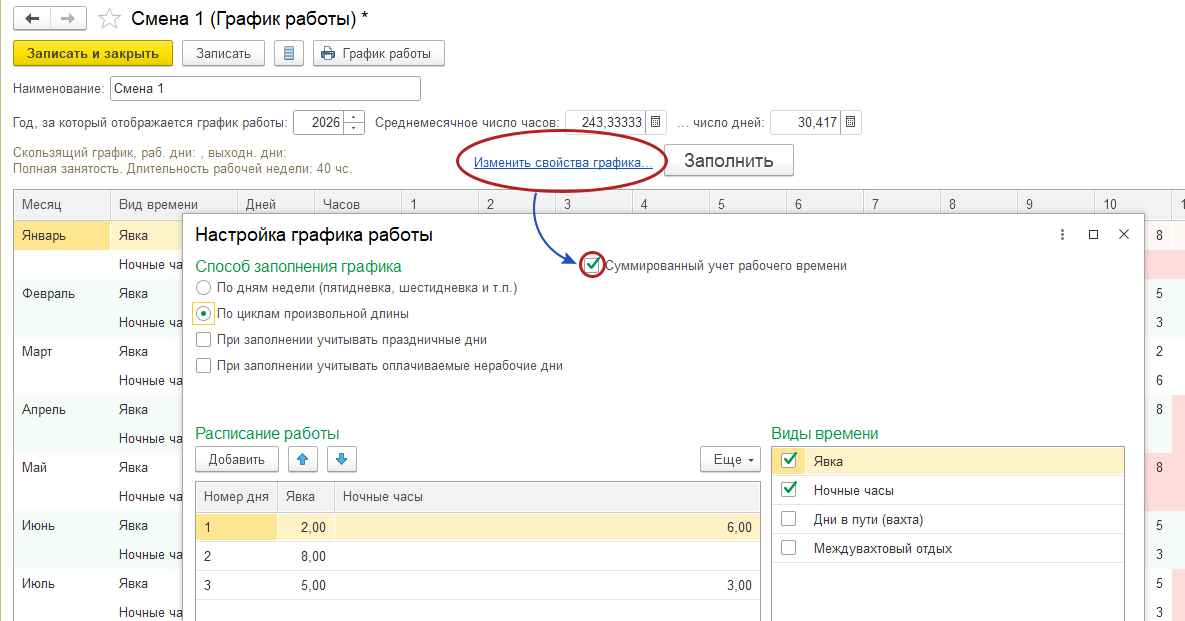Enable При заполнении учитывать праздничные дни
Image resolution: width=1185 pixels, height=621 pixels.
pos(204,340)
